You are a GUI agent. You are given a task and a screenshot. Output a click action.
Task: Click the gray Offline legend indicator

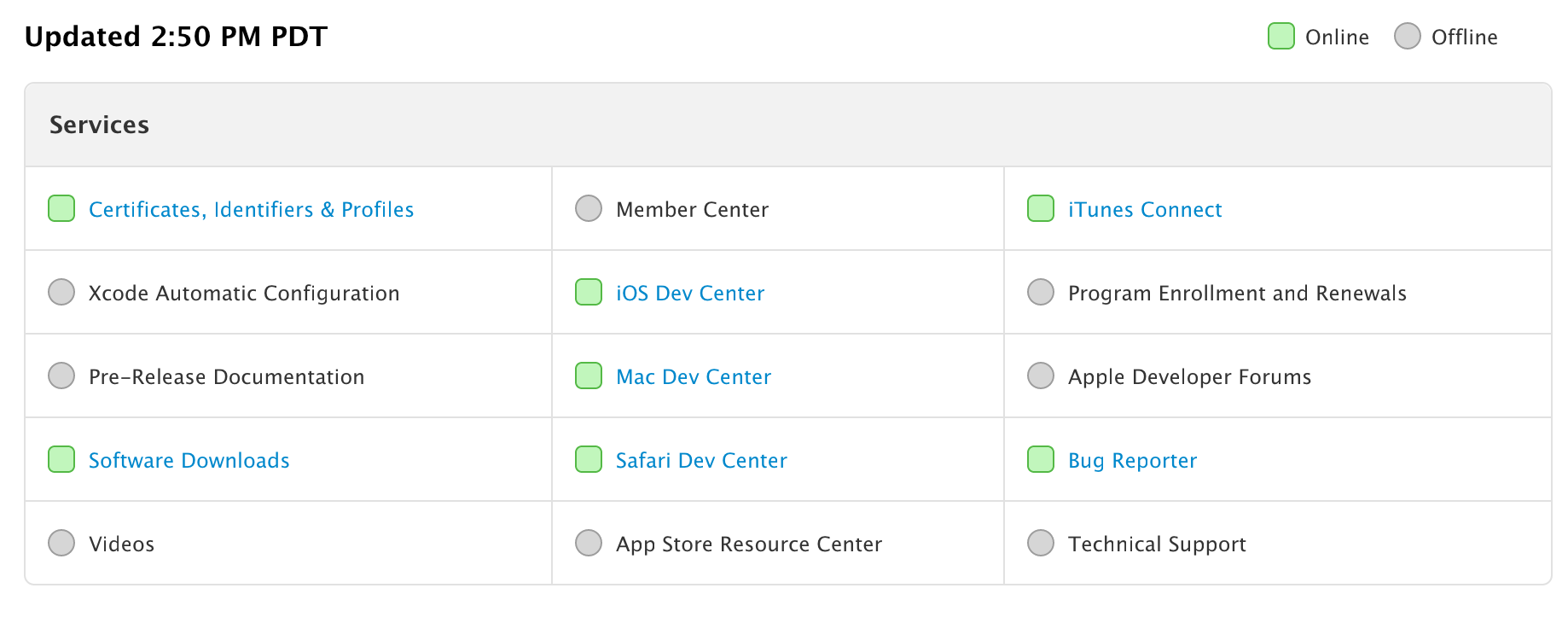point(1407,37)
